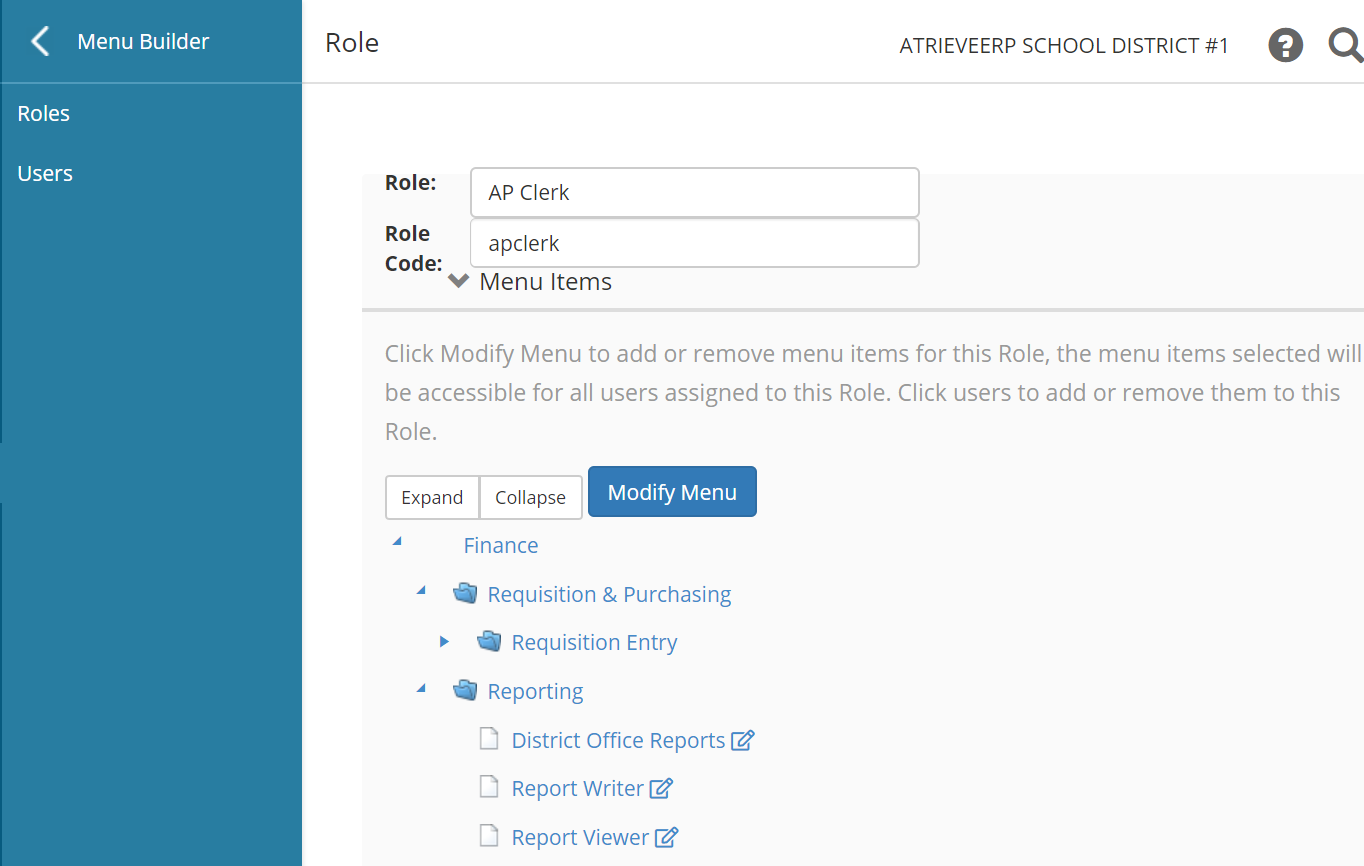Open the help question mark icon

click(x=1285, y=45)
